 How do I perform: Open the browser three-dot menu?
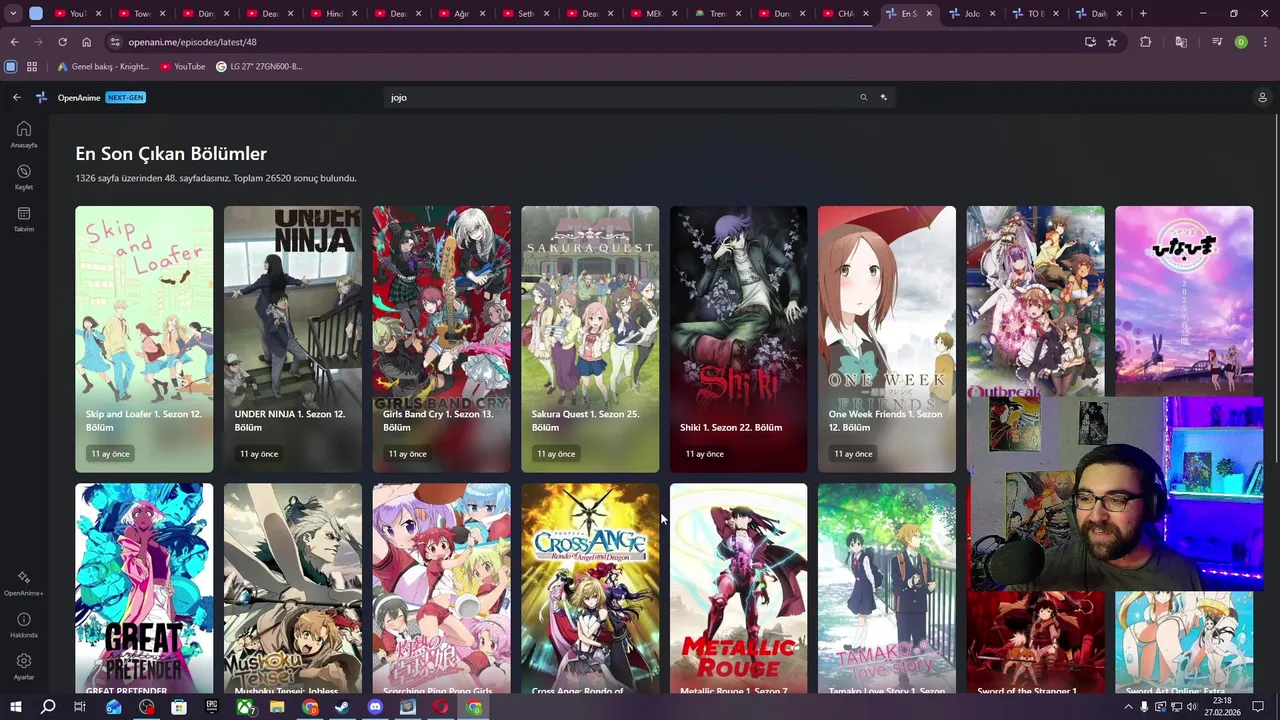coord(1265,42)
